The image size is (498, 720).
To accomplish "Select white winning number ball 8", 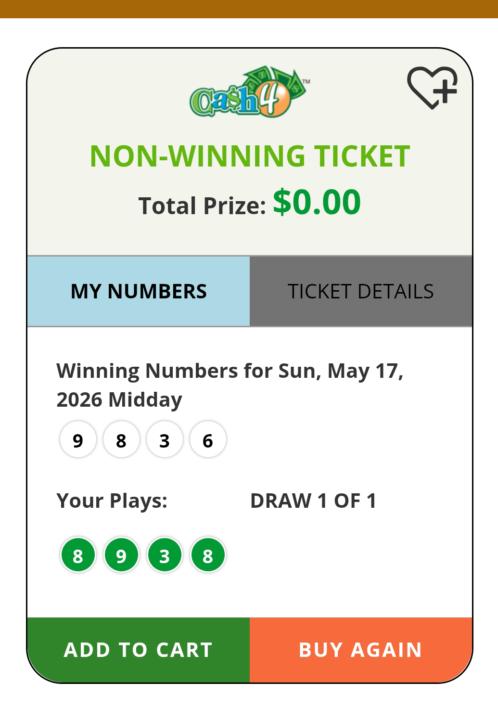I will [x=121, y=440].
